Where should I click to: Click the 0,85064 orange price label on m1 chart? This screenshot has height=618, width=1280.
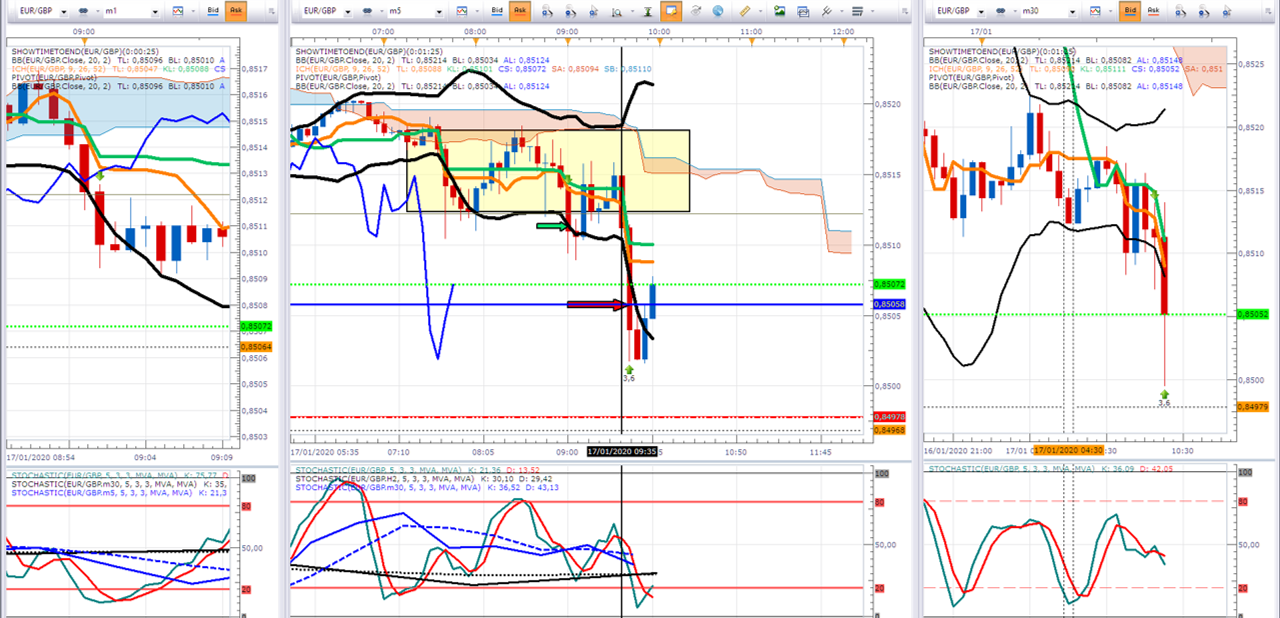pyautogui.click(x=257, y=346)
